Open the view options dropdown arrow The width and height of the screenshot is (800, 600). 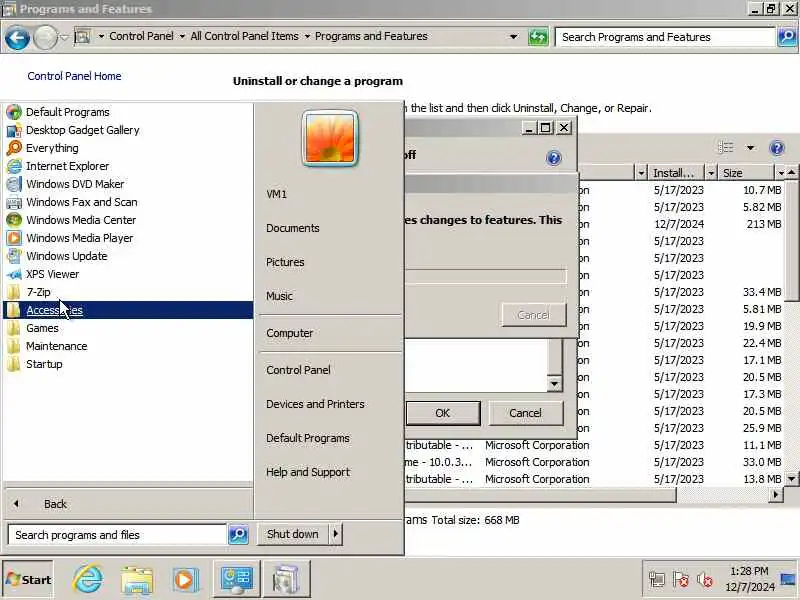click(x=750, y=148)
